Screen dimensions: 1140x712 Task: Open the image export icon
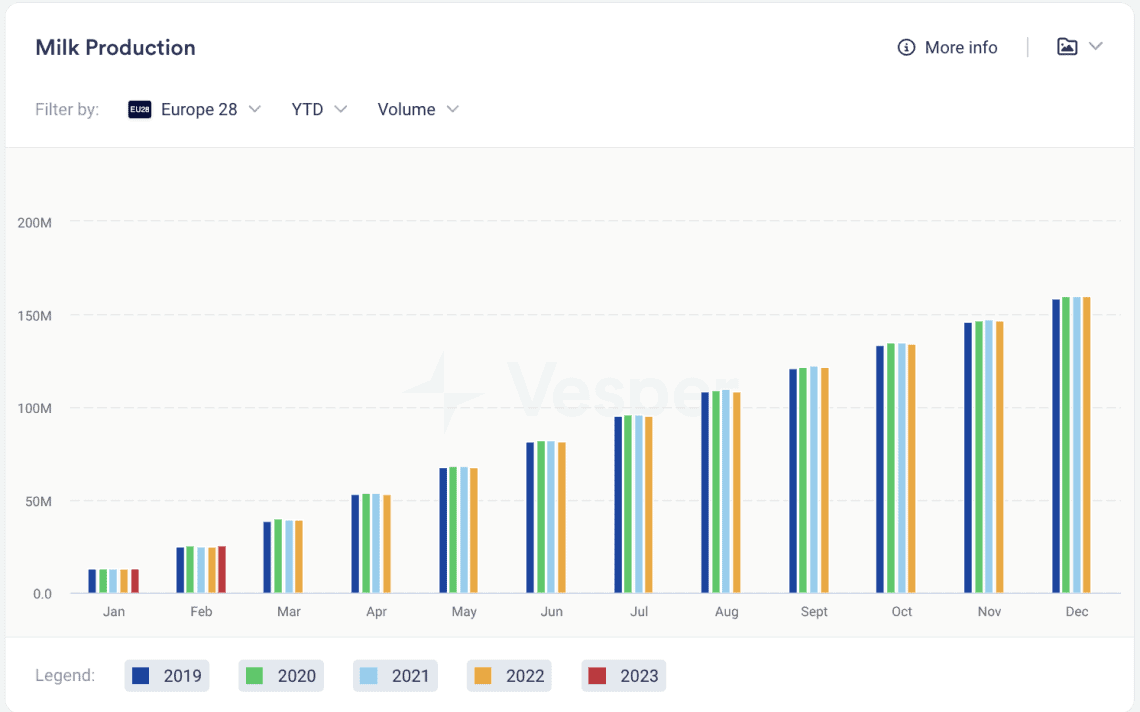(x=1067, y=47)
